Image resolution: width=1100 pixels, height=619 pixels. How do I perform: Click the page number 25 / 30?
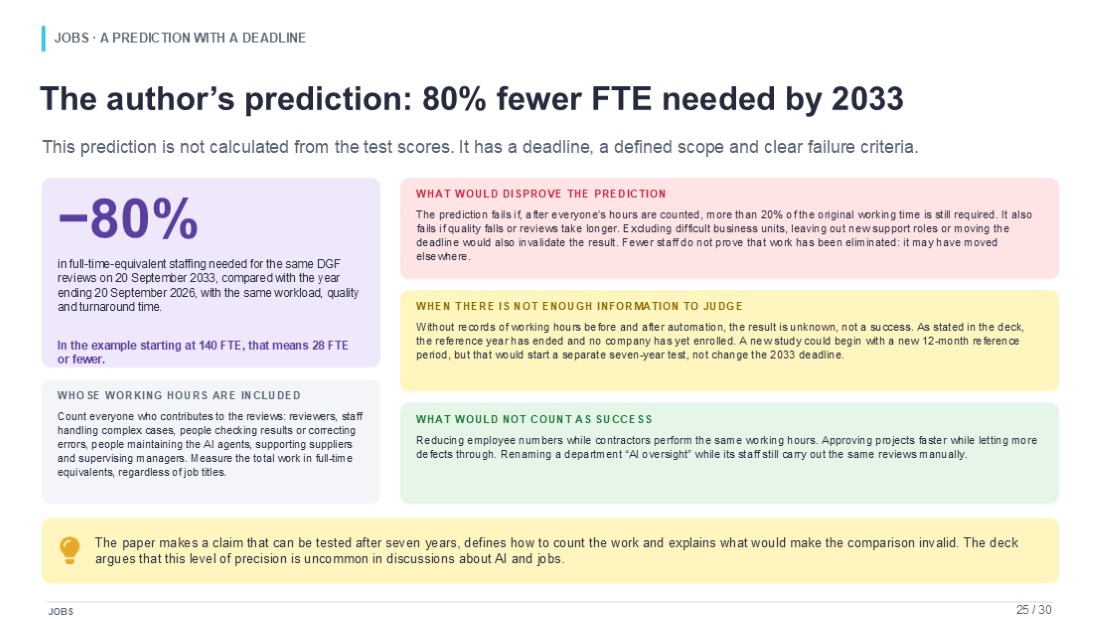(x=1033, y=610)
